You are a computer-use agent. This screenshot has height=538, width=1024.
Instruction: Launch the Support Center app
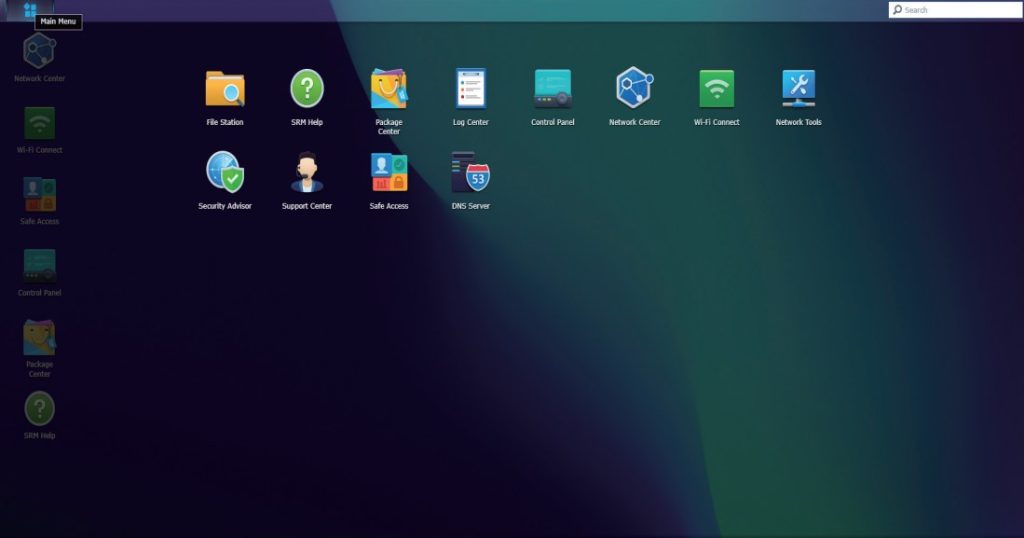307,172
